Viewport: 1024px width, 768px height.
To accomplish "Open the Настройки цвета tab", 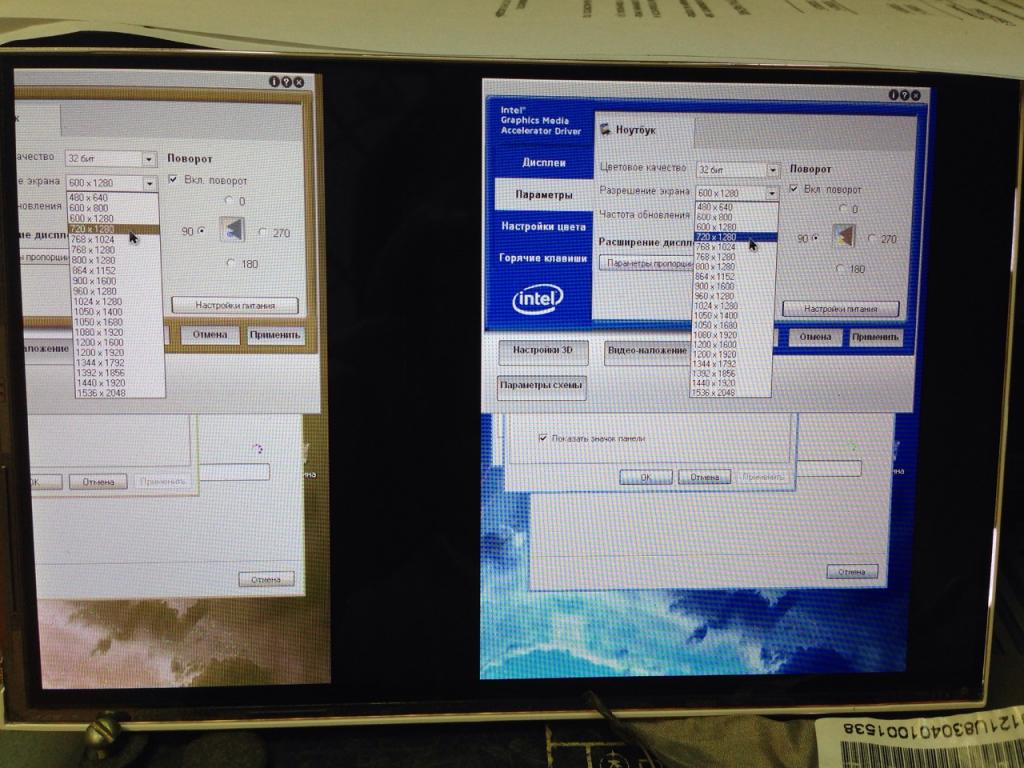I will click(x=544, y=227).
